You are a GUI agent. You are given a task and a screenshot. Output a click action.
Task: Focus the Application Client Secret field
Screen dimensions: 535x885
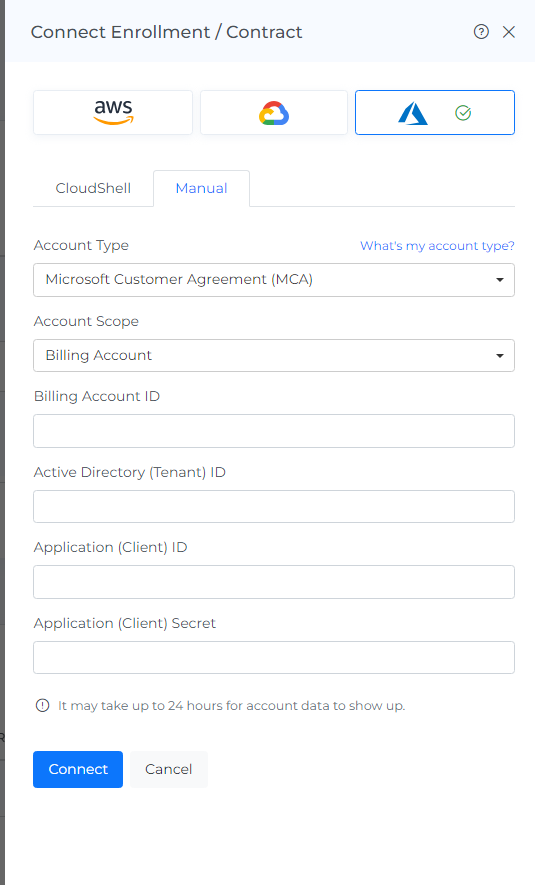274,658
